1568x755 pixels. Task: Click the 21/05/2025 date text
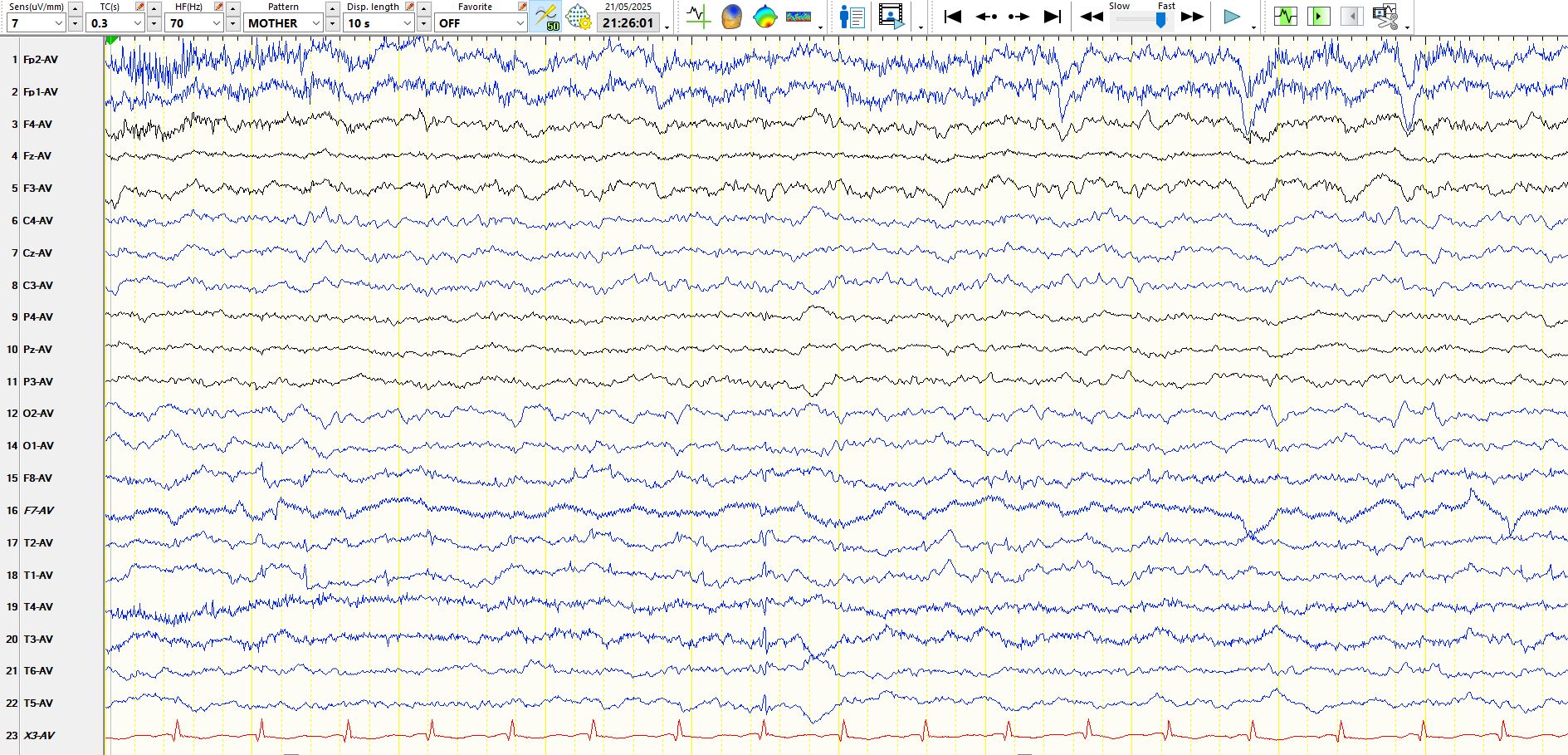[x=628, y=7]
